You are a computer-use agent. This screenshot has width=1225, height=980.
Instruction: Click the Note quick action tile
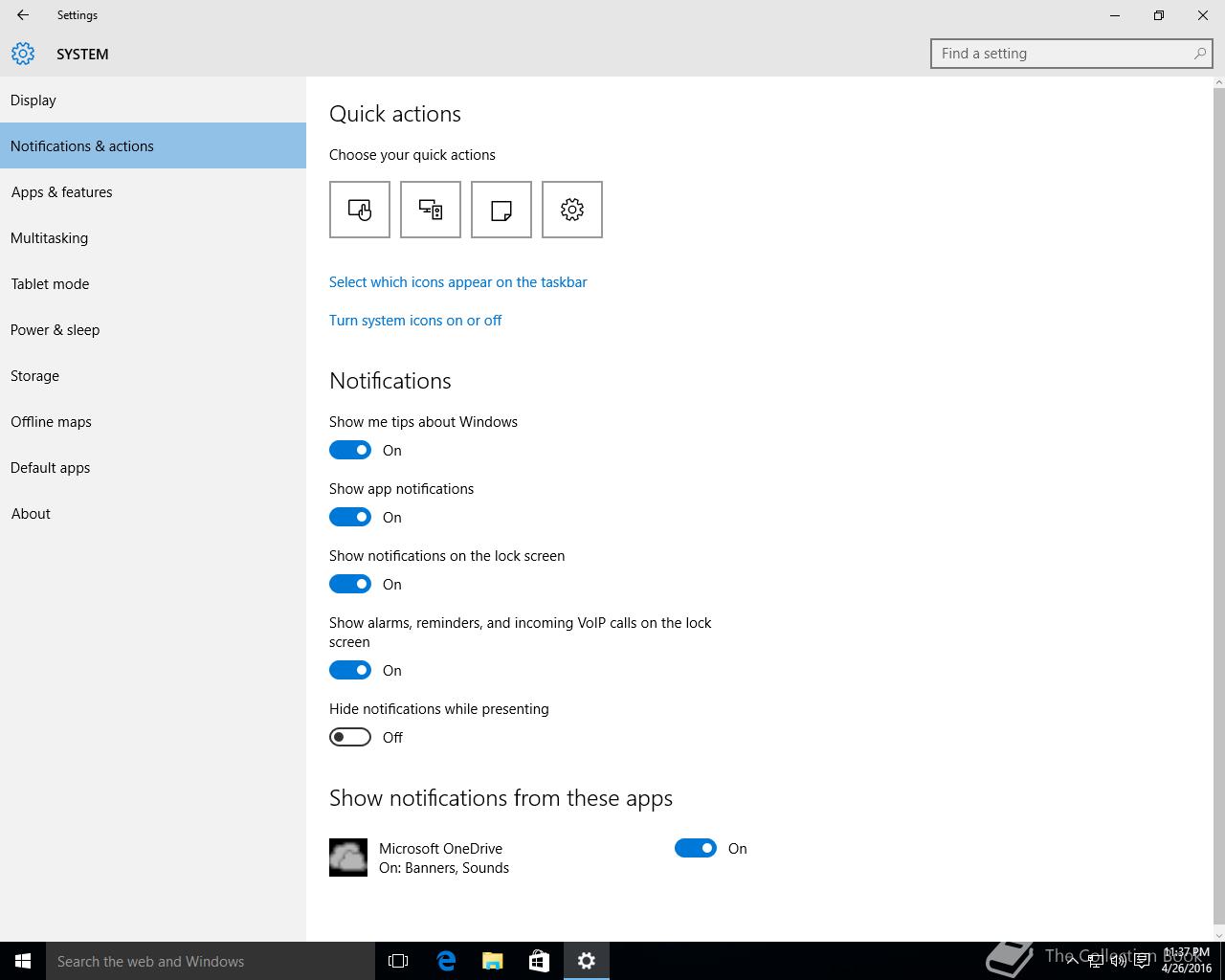(x=501, y=210)
